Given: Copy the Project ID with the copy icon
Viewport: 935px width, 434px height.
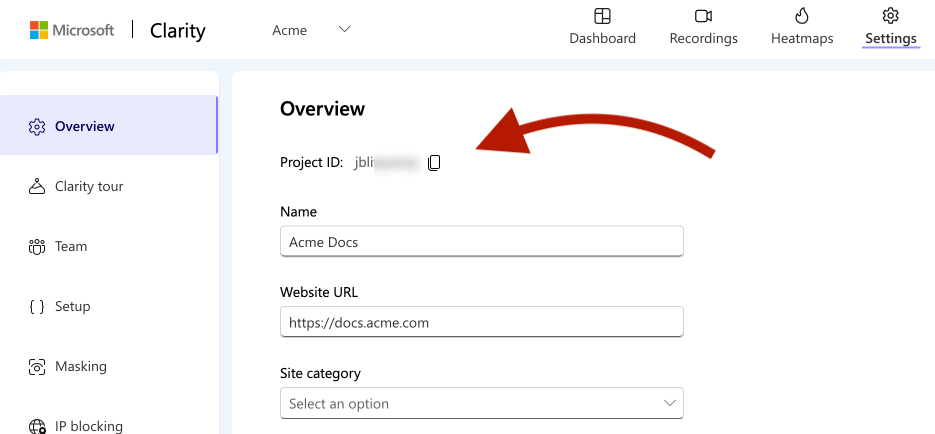Looking at the screenshot, I should pos(434,162).
